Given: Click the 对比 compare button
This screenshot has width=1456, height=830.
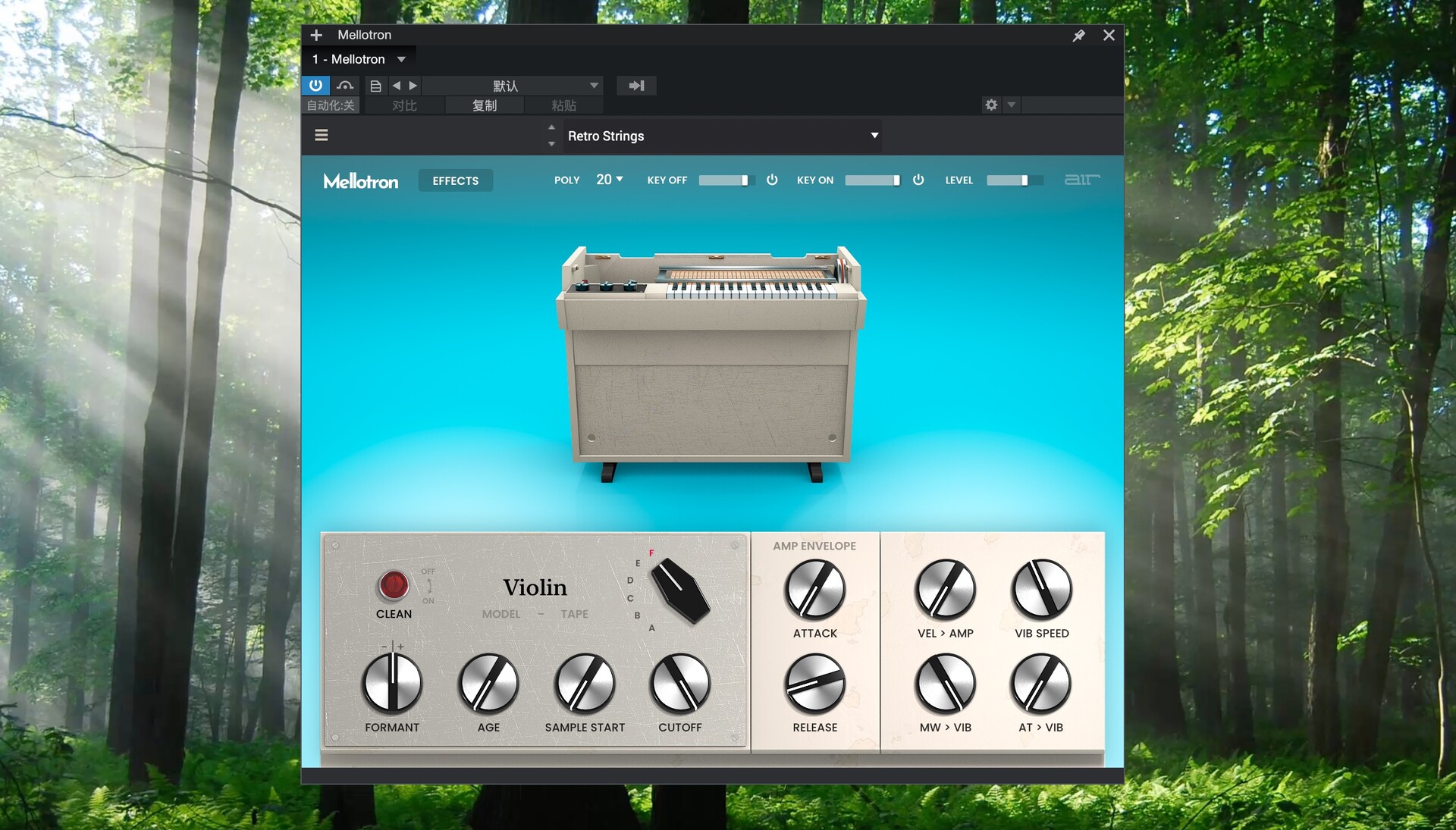Looking at the screenshot, I should click(x=404, y=105).
